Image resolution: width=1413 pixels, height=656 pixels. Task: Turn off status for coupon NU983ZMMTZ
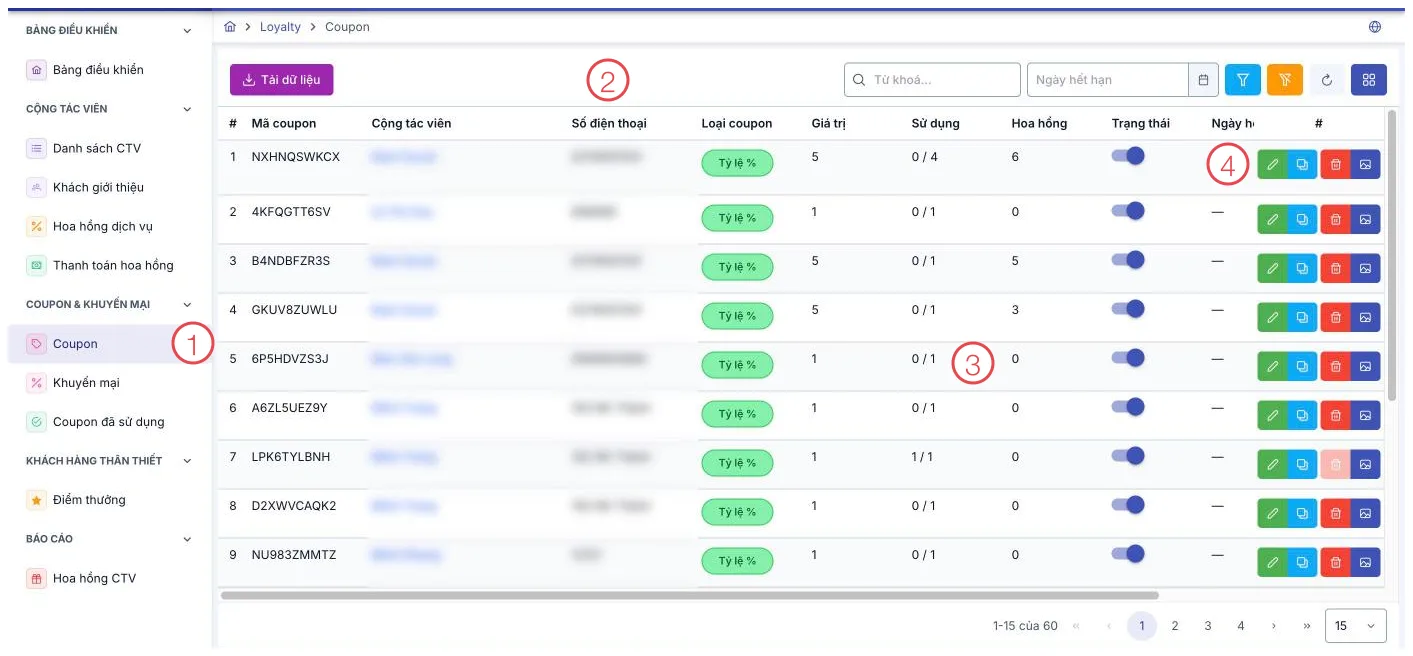[x=1128, y=554]
